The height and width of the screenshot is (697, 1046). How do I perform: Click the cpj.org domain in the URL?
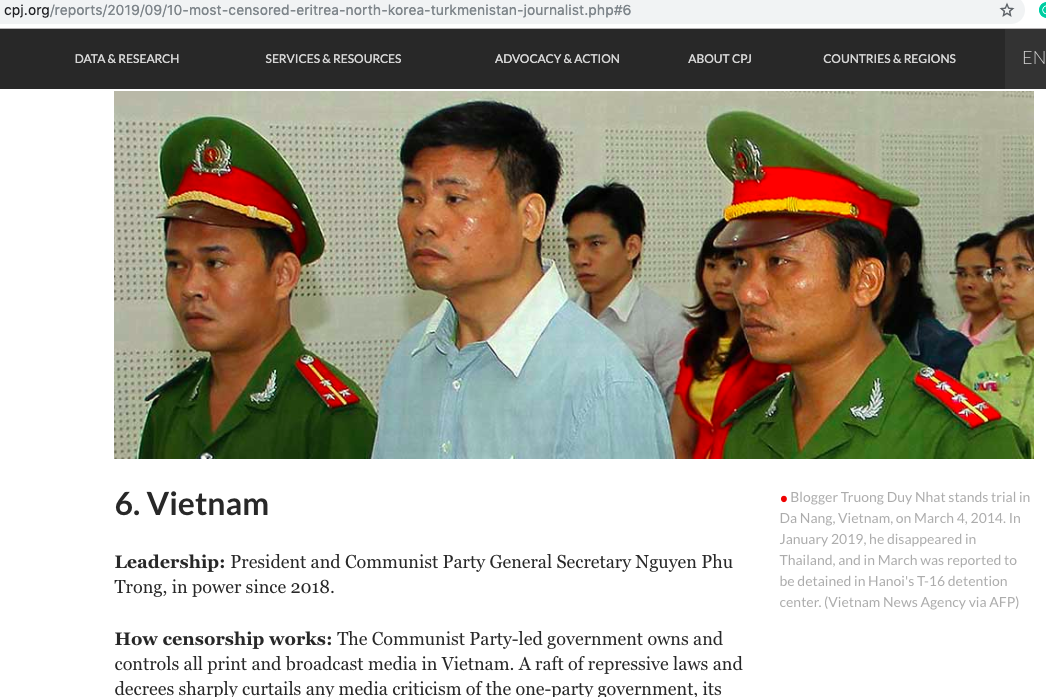[x=27, y=10]
